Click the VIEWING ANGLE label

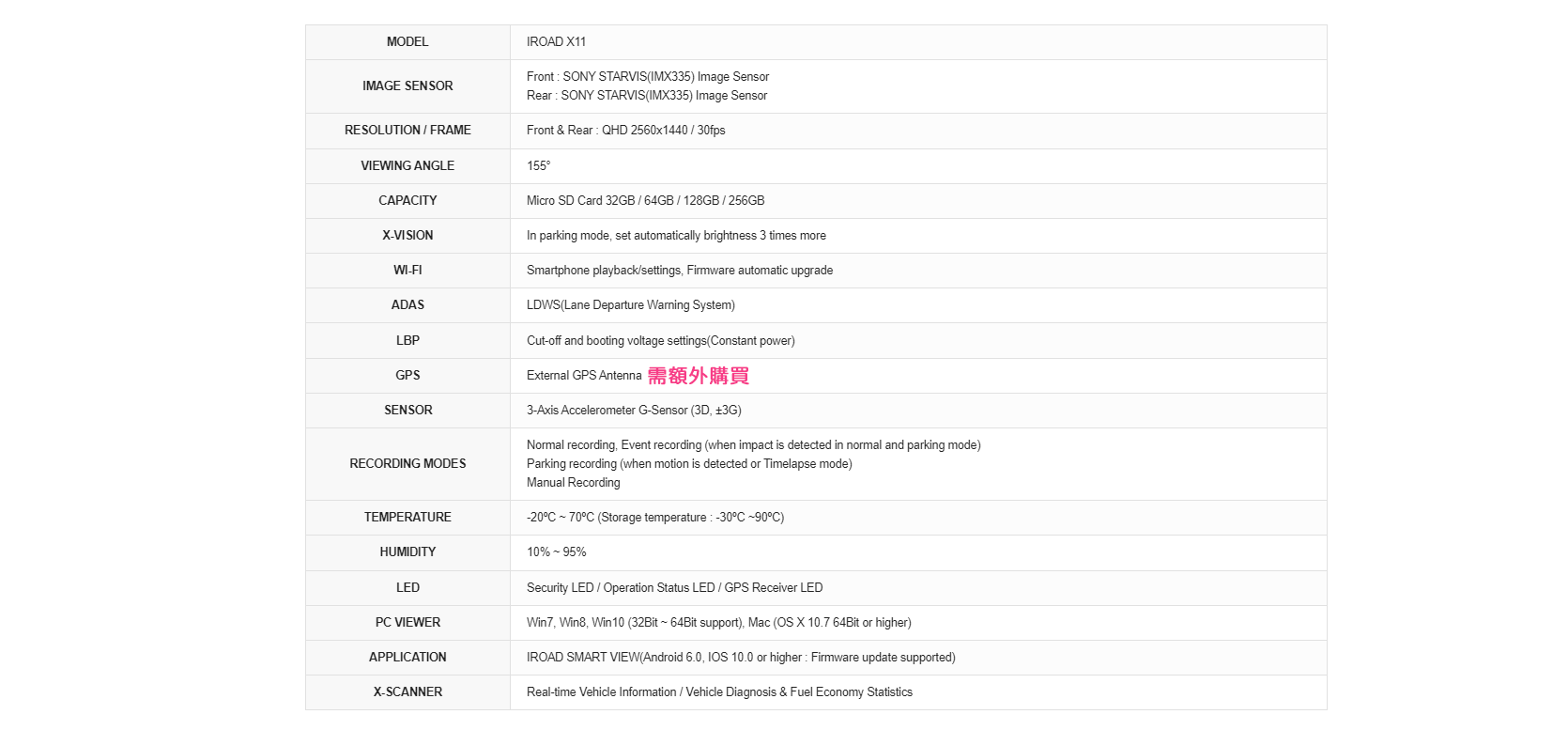coord(407,166)
